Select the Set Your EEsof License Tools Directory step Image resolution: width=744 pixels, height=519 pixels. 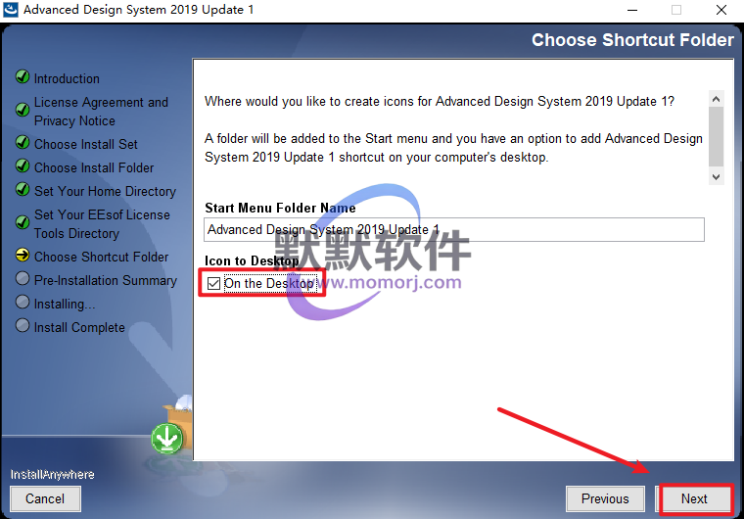click(x=102, y=224)
